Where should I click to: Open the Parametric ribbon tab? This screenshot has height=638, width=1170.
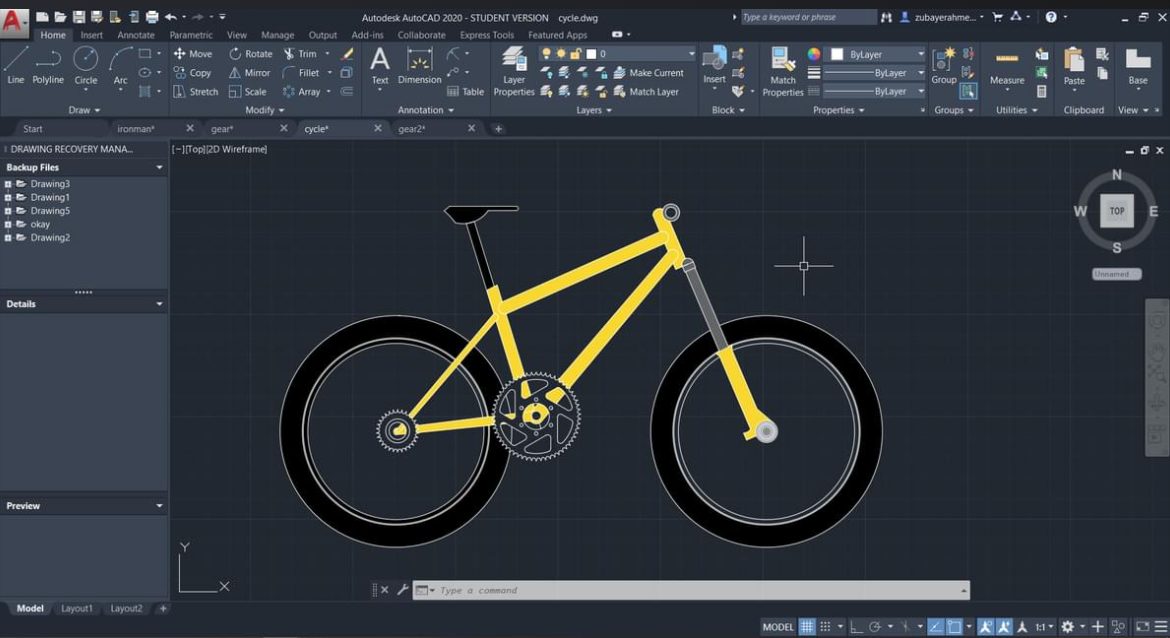(x=191, y=34)
